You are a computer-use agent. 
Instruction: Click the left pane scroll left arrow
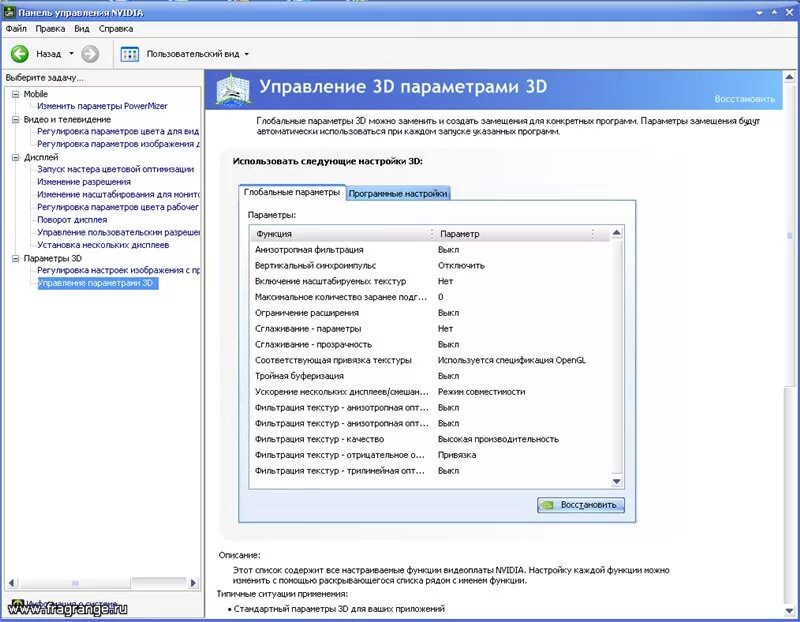[x=11, y=583]
